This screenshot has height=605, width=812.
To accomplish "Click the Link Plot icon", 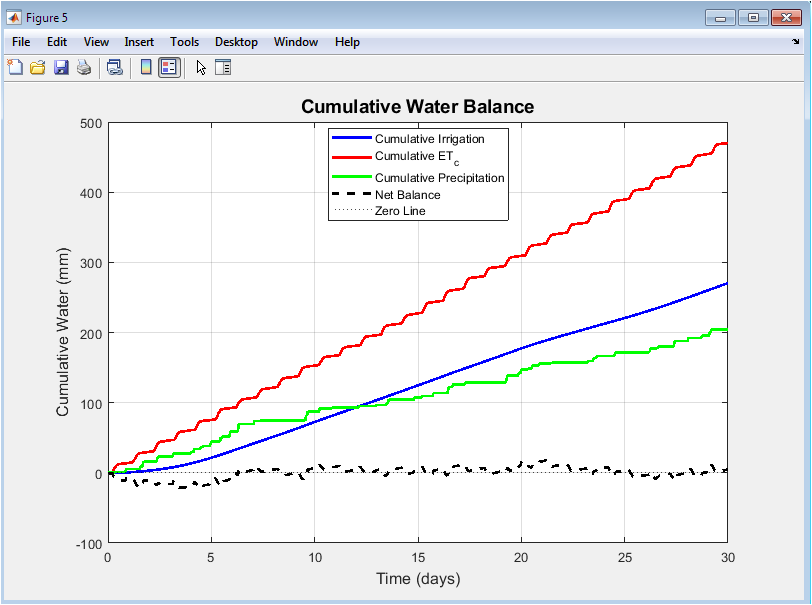I will pos(115,67).
